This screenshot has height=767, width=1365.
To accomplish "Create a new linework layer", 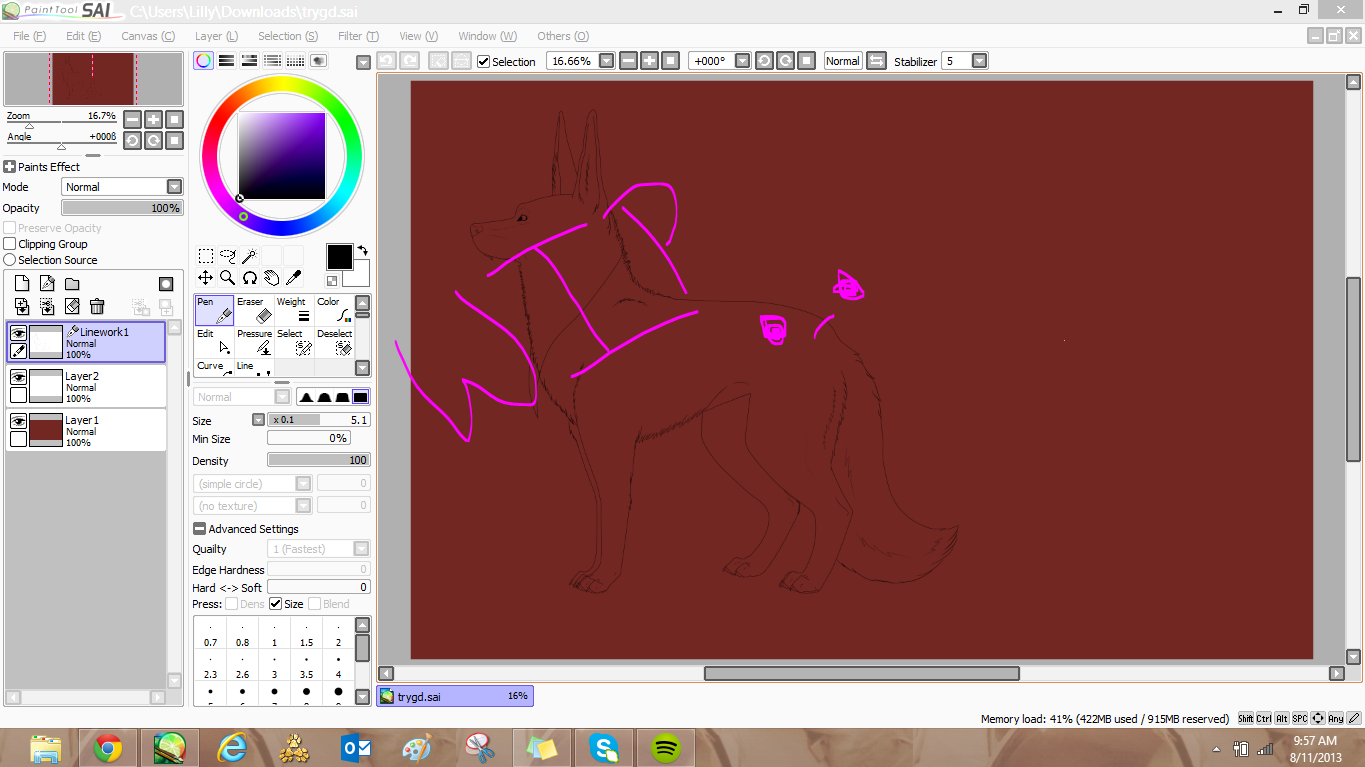I will coord(47,284).
